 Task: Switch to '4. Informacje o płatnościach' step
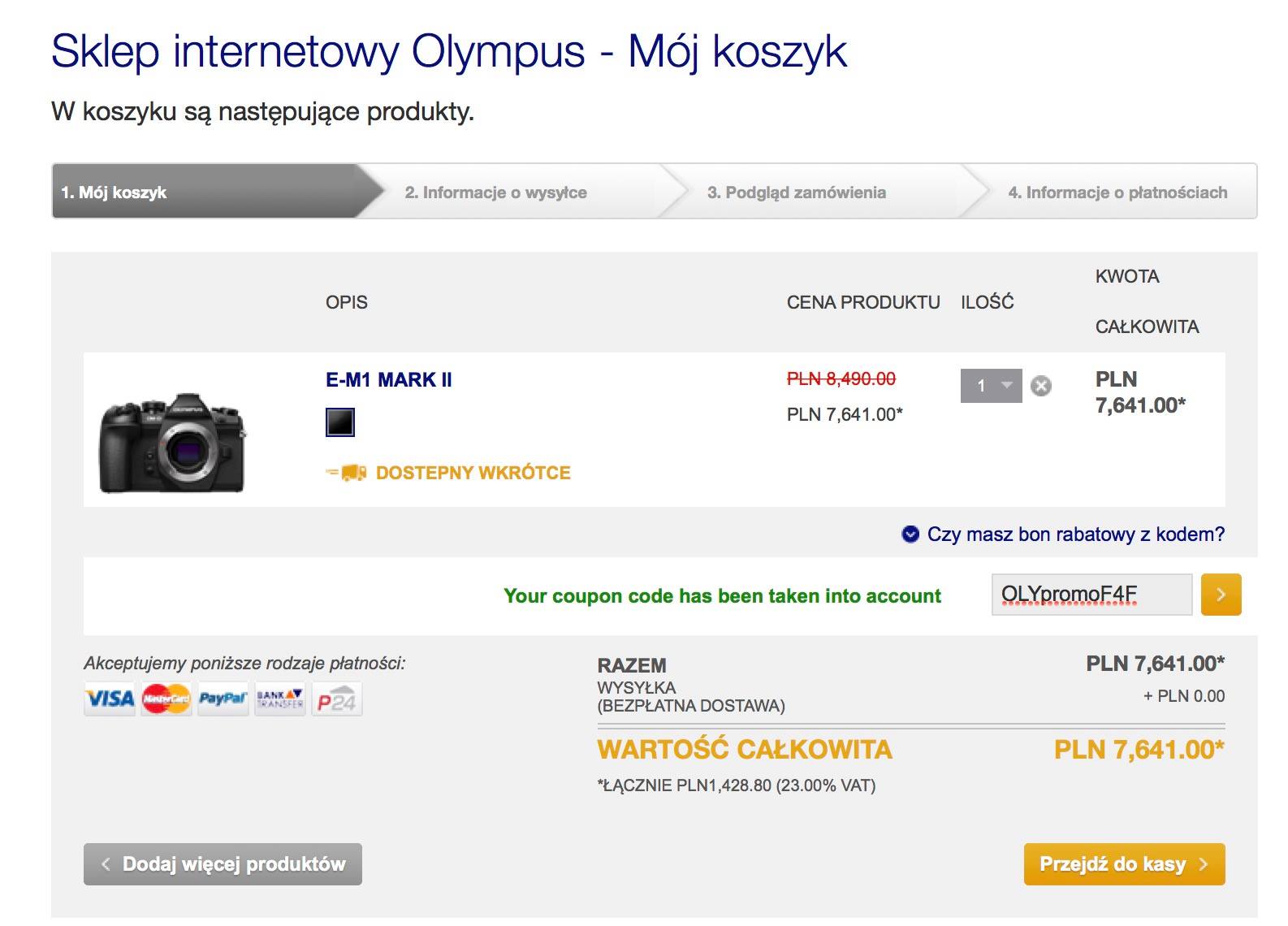pos(1117,193)
